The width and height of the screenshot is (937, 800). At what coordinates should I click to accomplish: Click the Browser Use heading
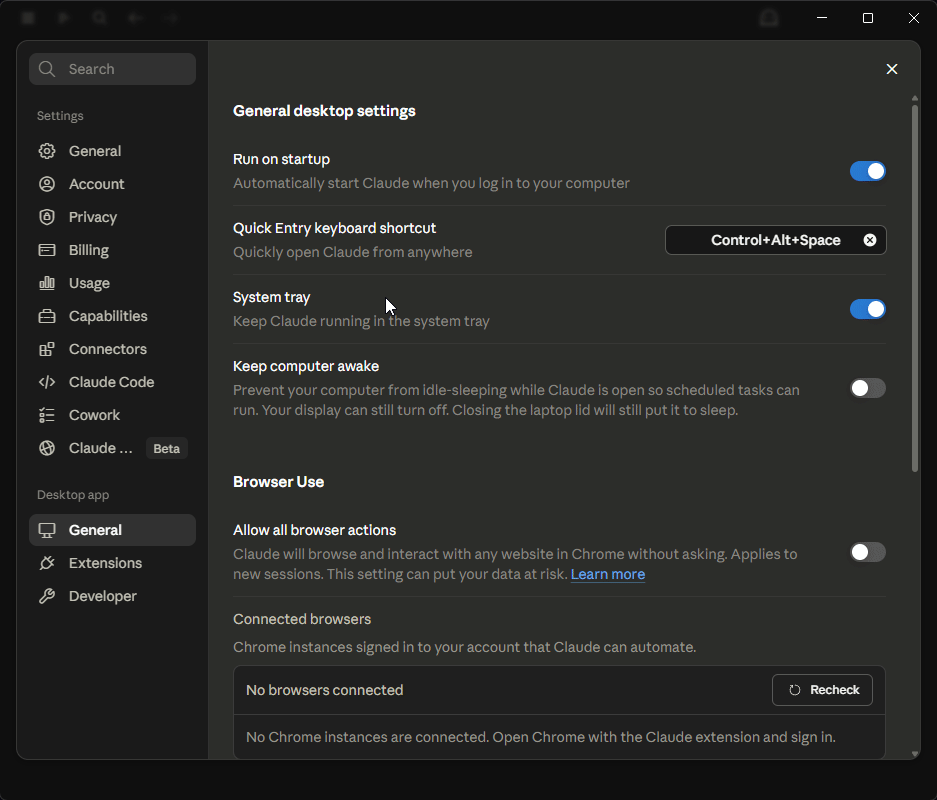[278, 482]
